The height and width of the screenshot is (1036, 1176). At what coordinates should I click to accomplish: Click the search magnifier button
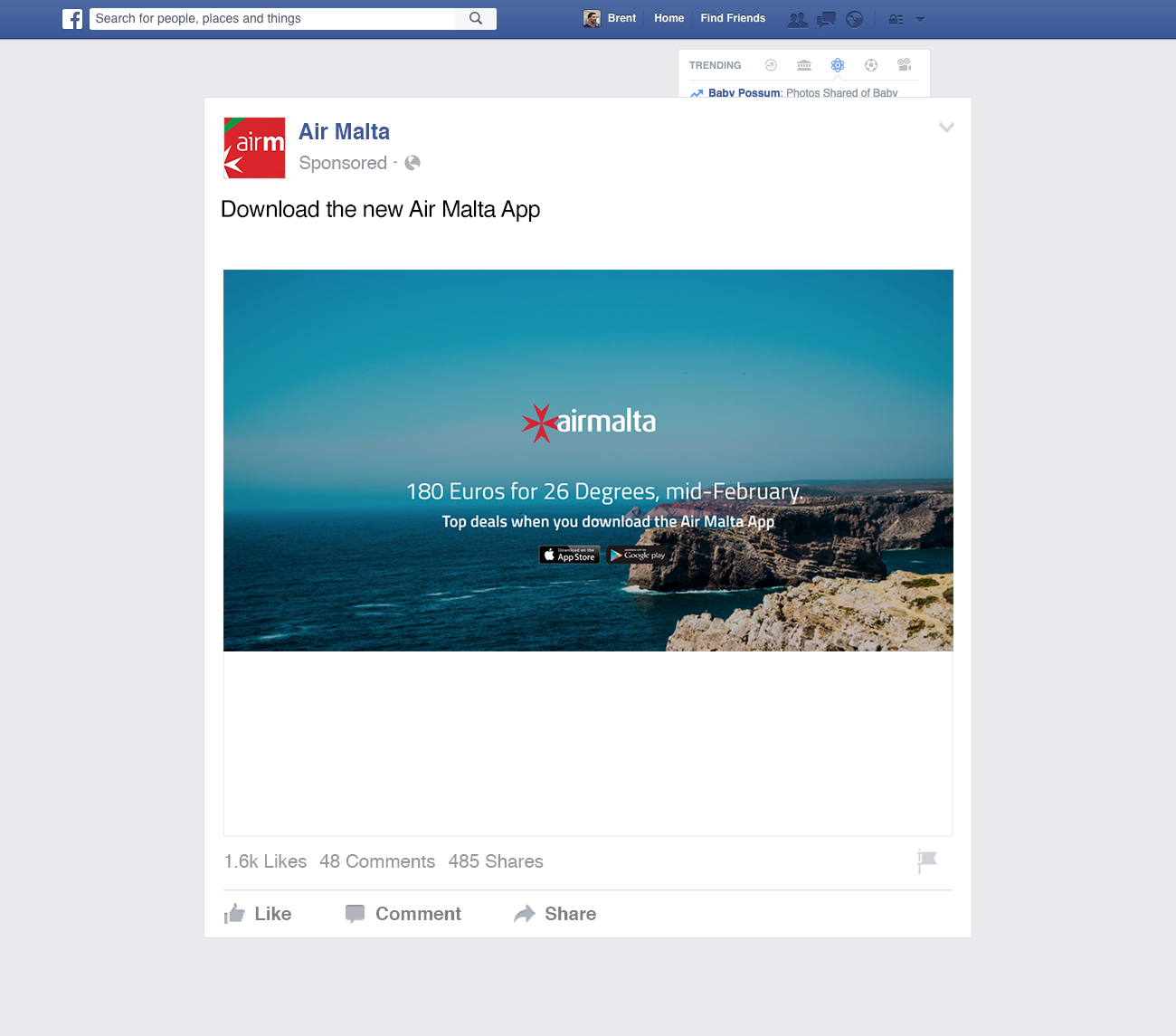click(476, 18)
